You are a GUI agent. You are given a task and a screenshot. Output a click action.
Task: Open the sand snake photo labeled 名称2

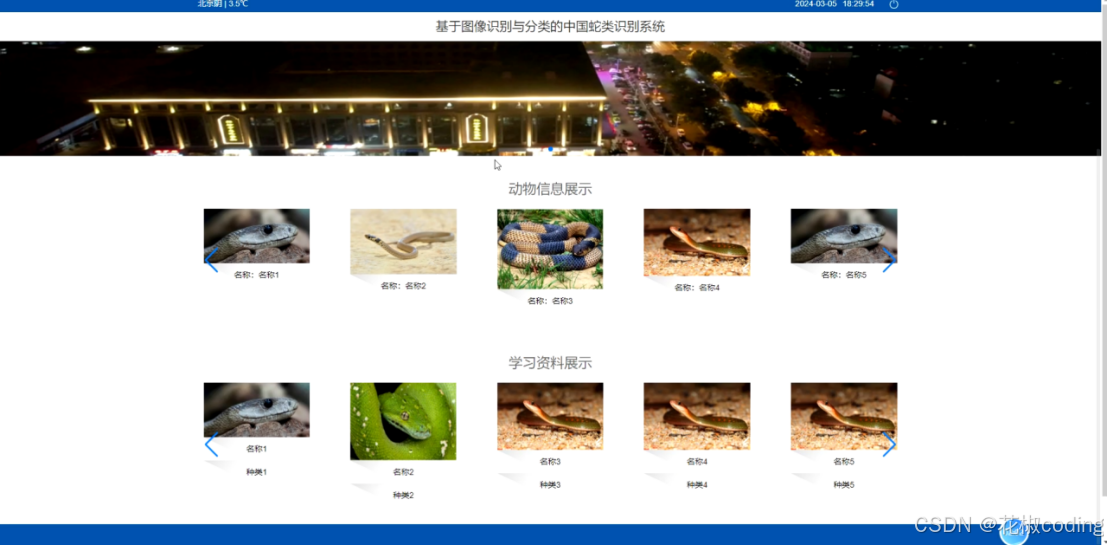[x=403, y=242]
